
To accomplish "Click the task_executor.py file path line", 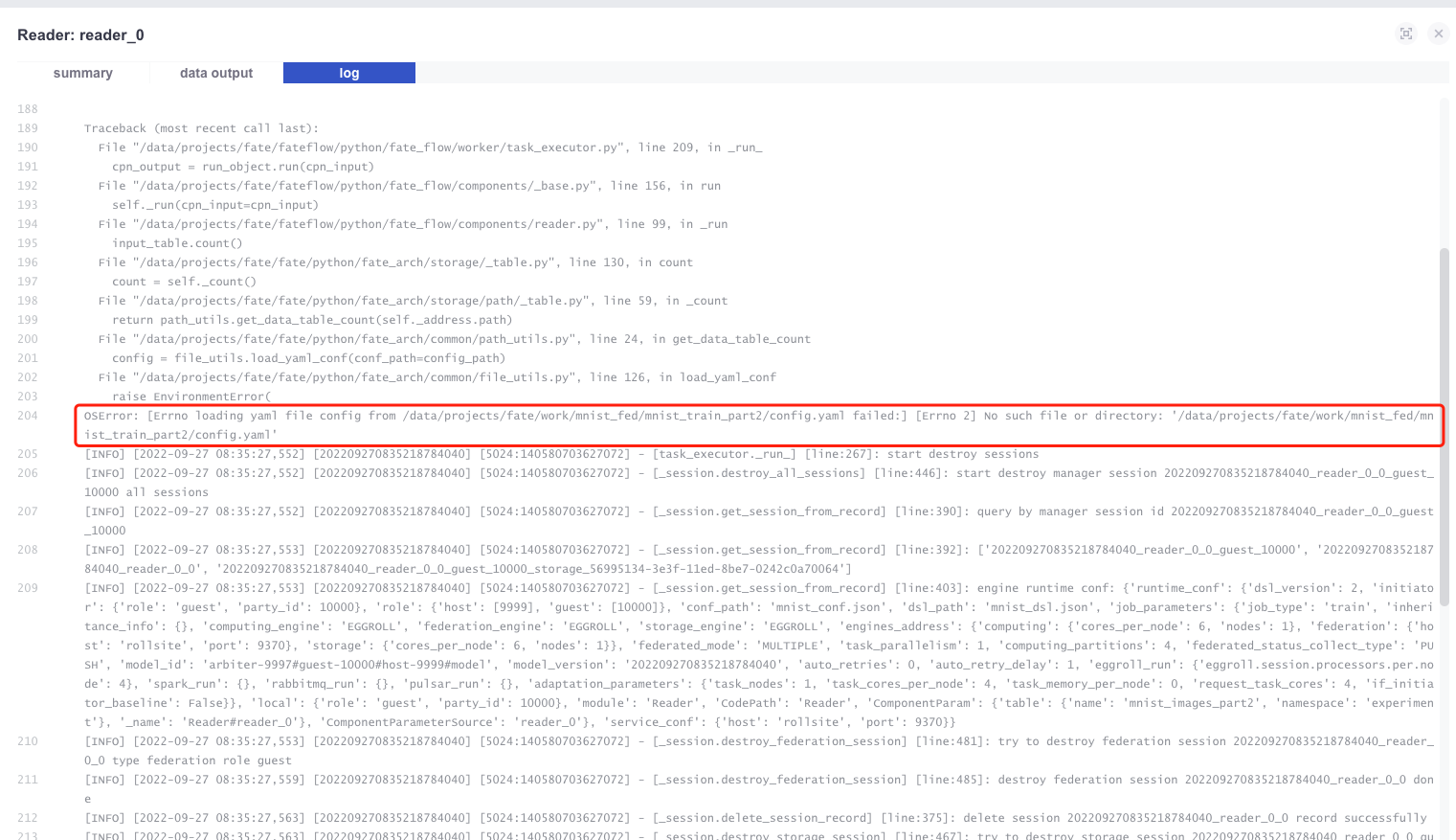I will click(x=430, y=148).
